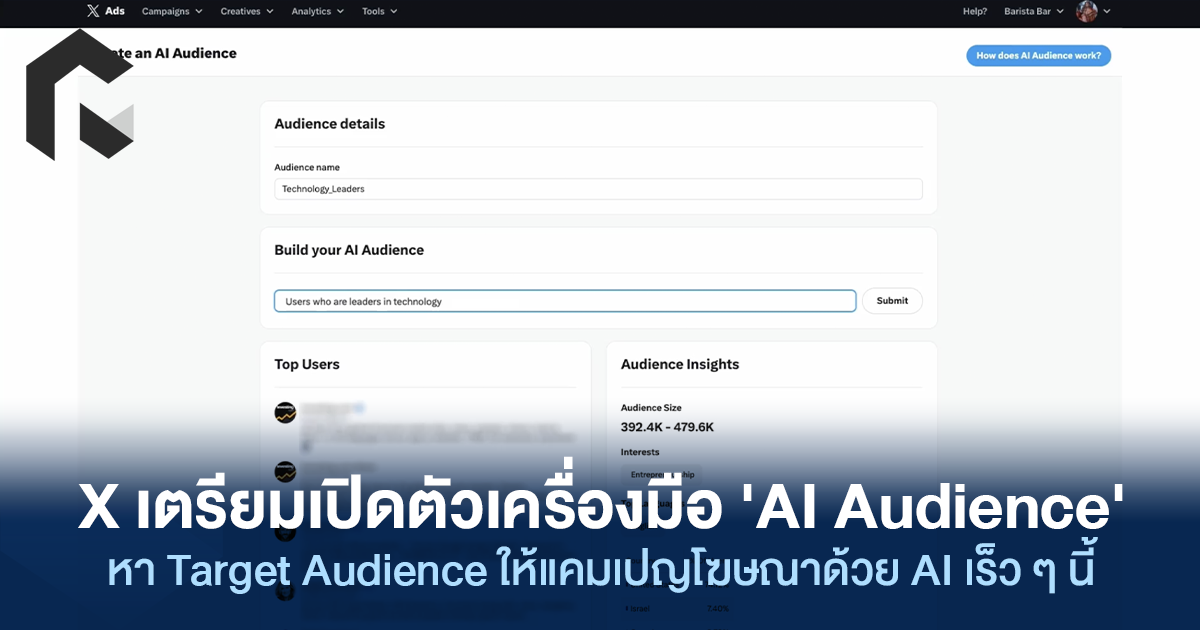
Task: Click the X Ads logo
Action: click(105, 11)
